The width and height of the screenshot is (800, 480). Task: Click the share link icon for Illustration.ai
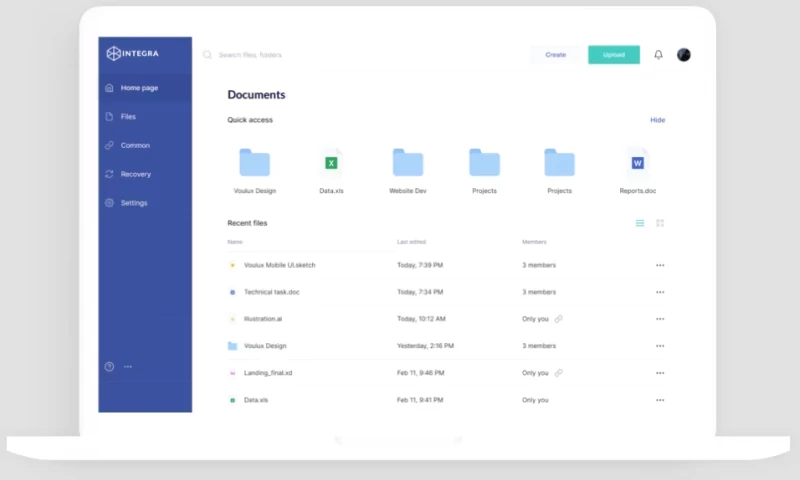tap(559, 319)
